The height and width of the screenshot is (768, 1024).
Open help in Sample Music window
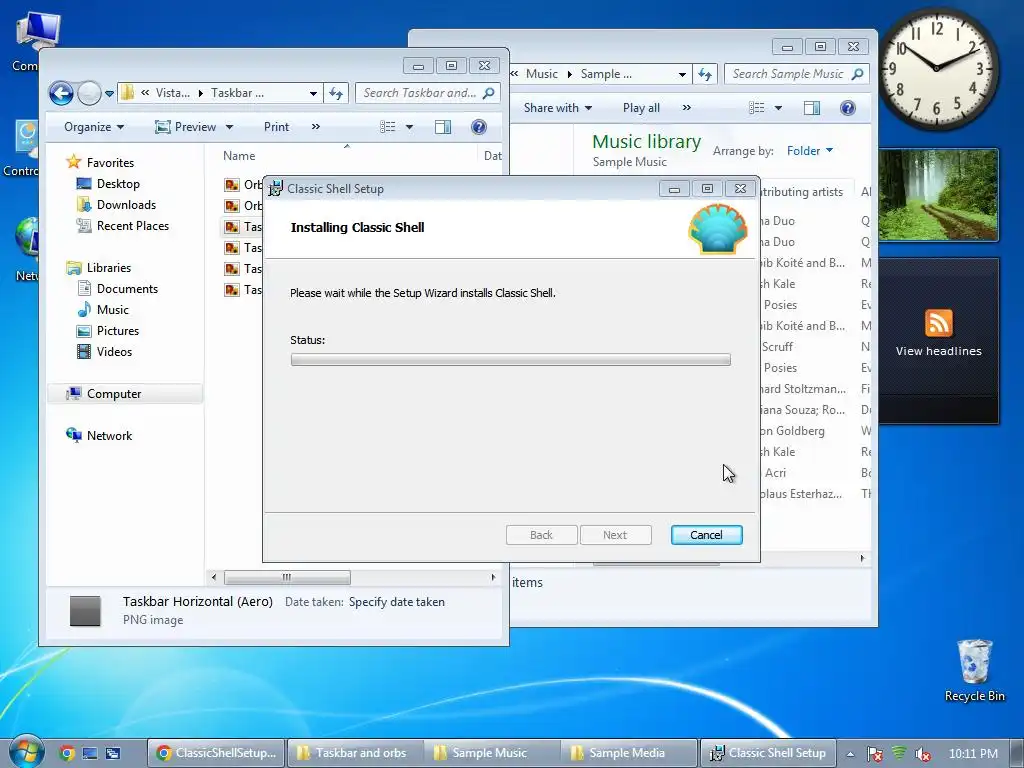coord(848,108)
